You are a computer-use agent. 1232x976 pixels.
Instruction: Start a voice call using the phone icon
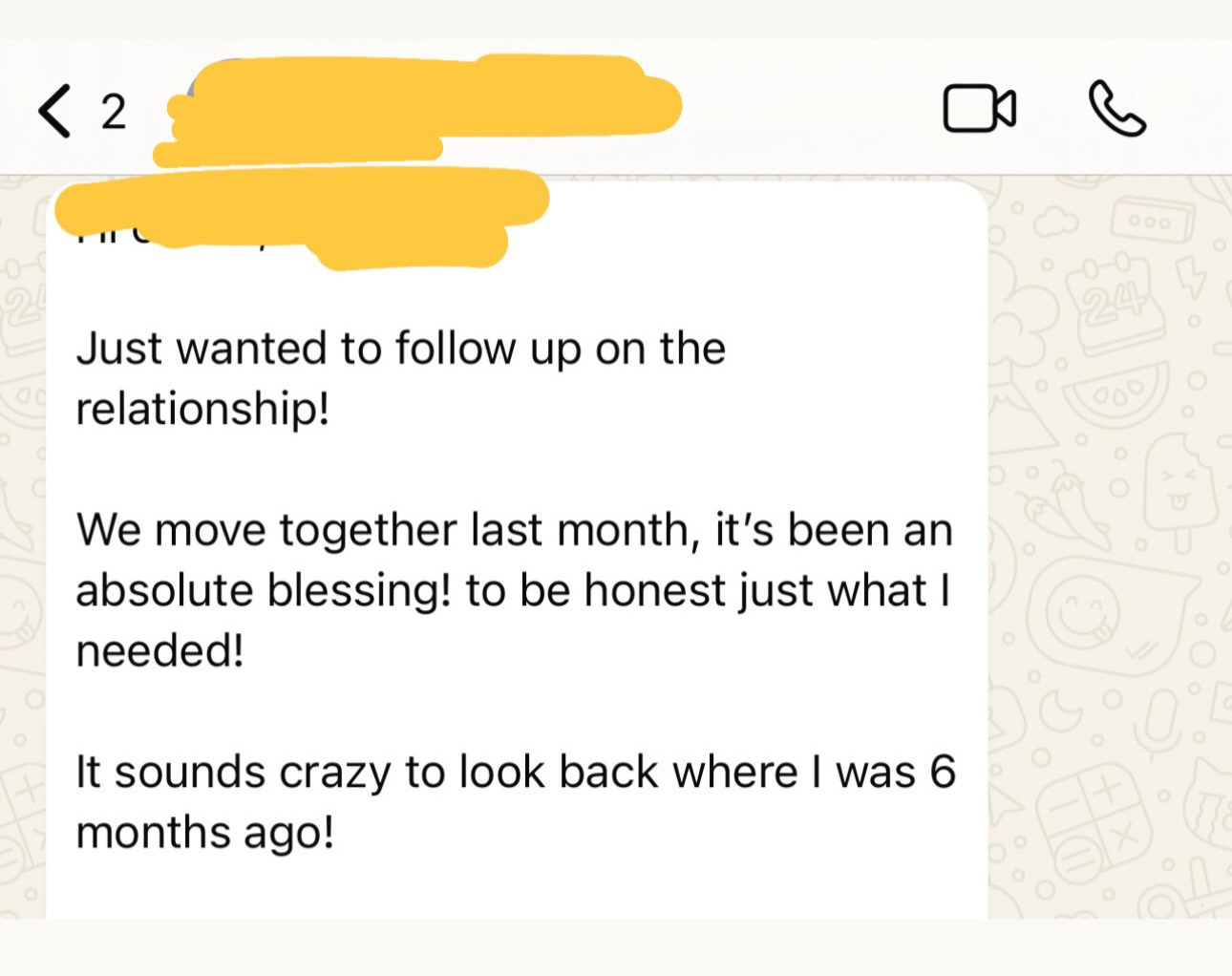(x=1116, y=109)
